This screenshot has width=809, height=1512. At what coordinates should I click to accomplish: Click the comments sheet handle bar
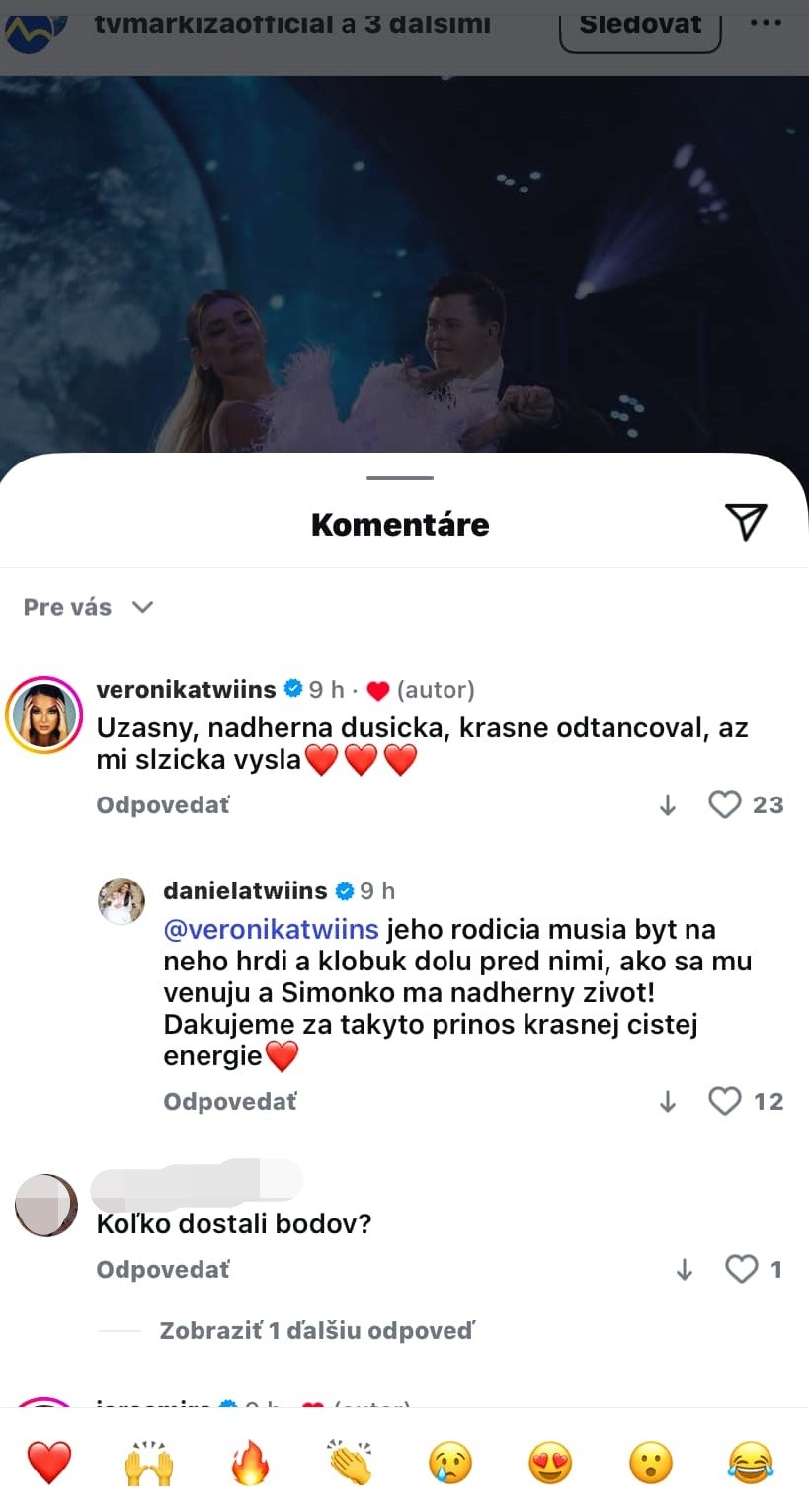(x=400, y=478)
